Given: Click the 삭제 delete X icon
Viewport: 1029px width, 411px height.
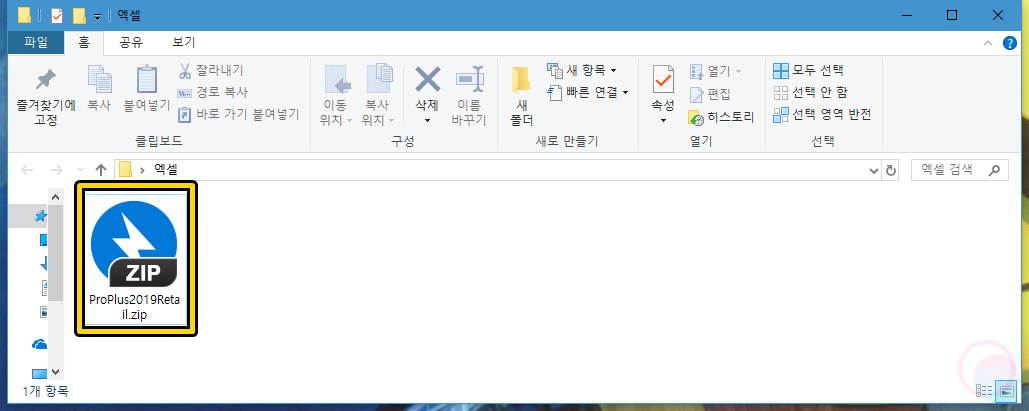Looking at the screenshot, I should coord(427,81).
